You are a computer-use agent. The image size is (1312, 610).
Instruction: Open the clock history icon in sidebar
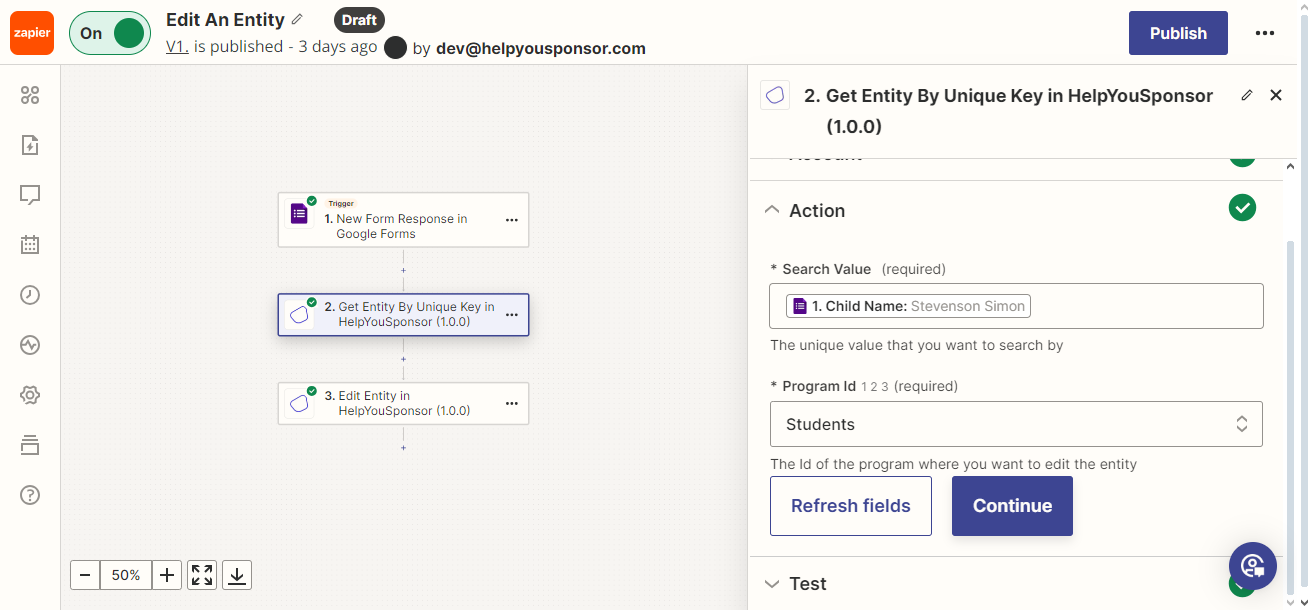click(x=30, y=295)
